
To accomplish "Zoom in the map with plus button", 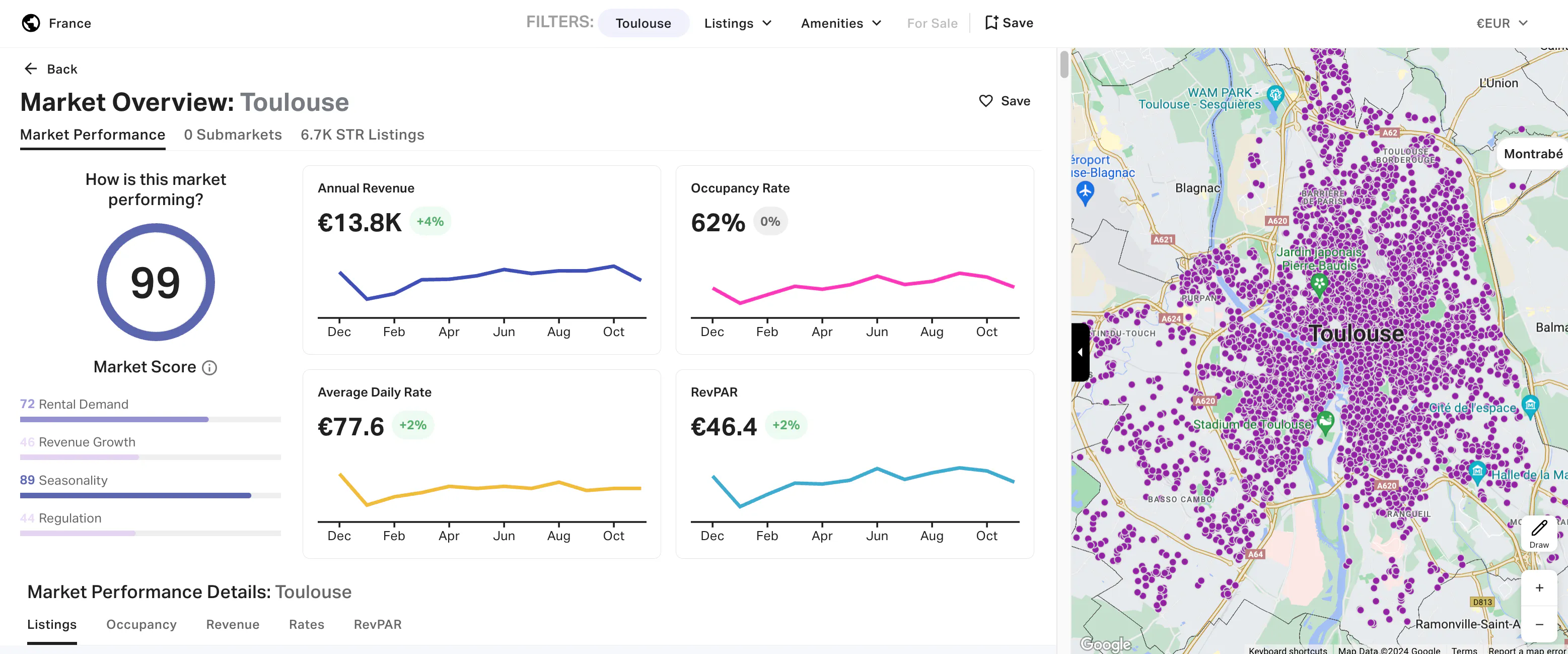I will pyautogui.click(x=1539, y=588).
